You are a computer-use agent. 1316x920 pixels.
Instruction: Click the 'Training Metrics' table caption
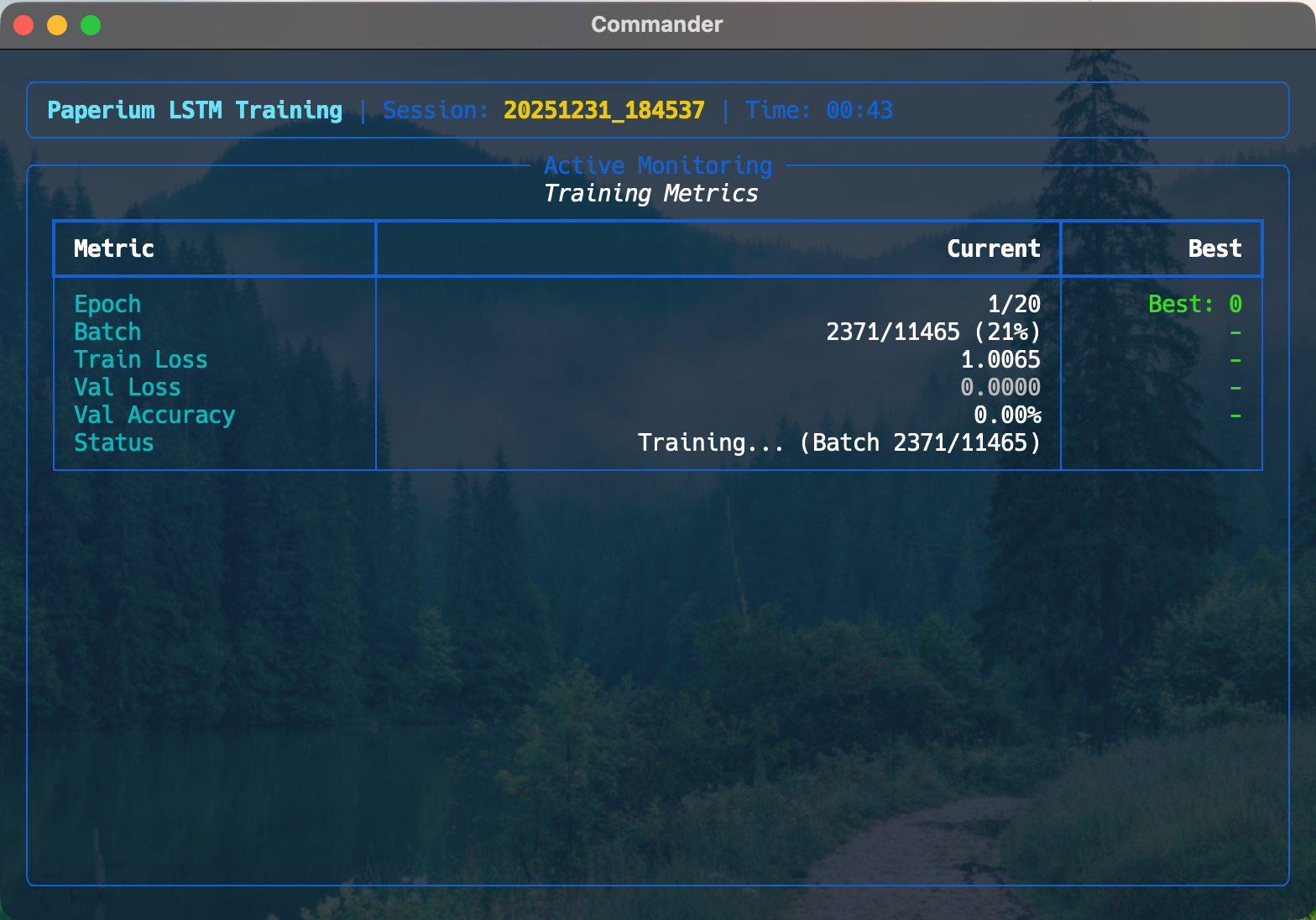(651, 193)
